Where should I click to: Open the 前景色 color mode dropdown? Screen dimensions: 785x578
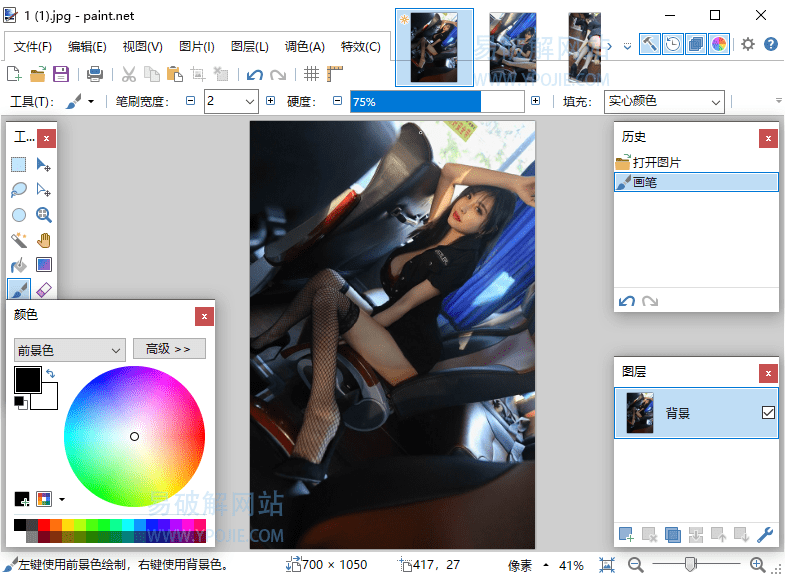coord(69,350)
